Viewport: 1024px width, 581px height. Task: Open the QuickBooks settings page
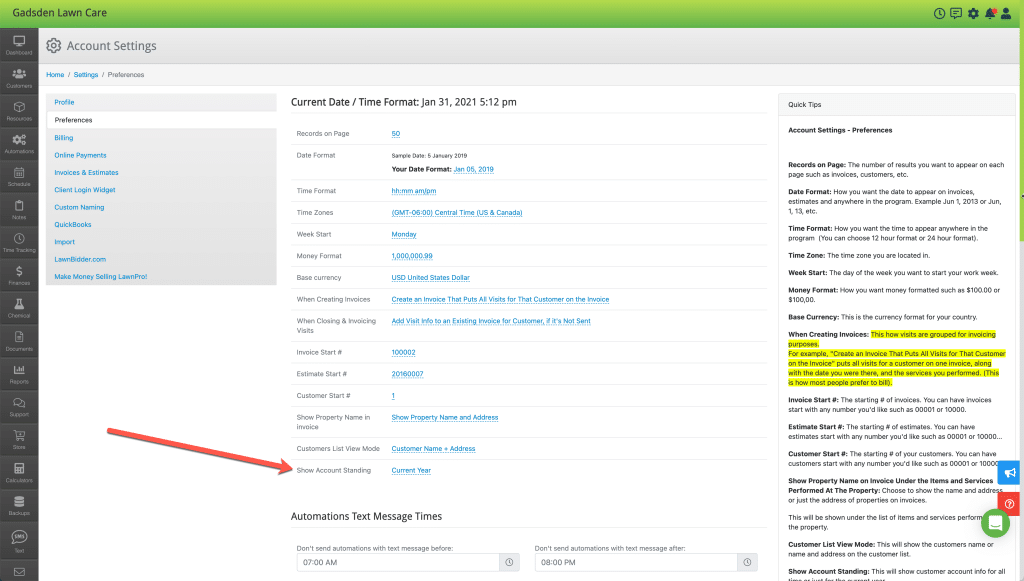(x=73, y=225)
